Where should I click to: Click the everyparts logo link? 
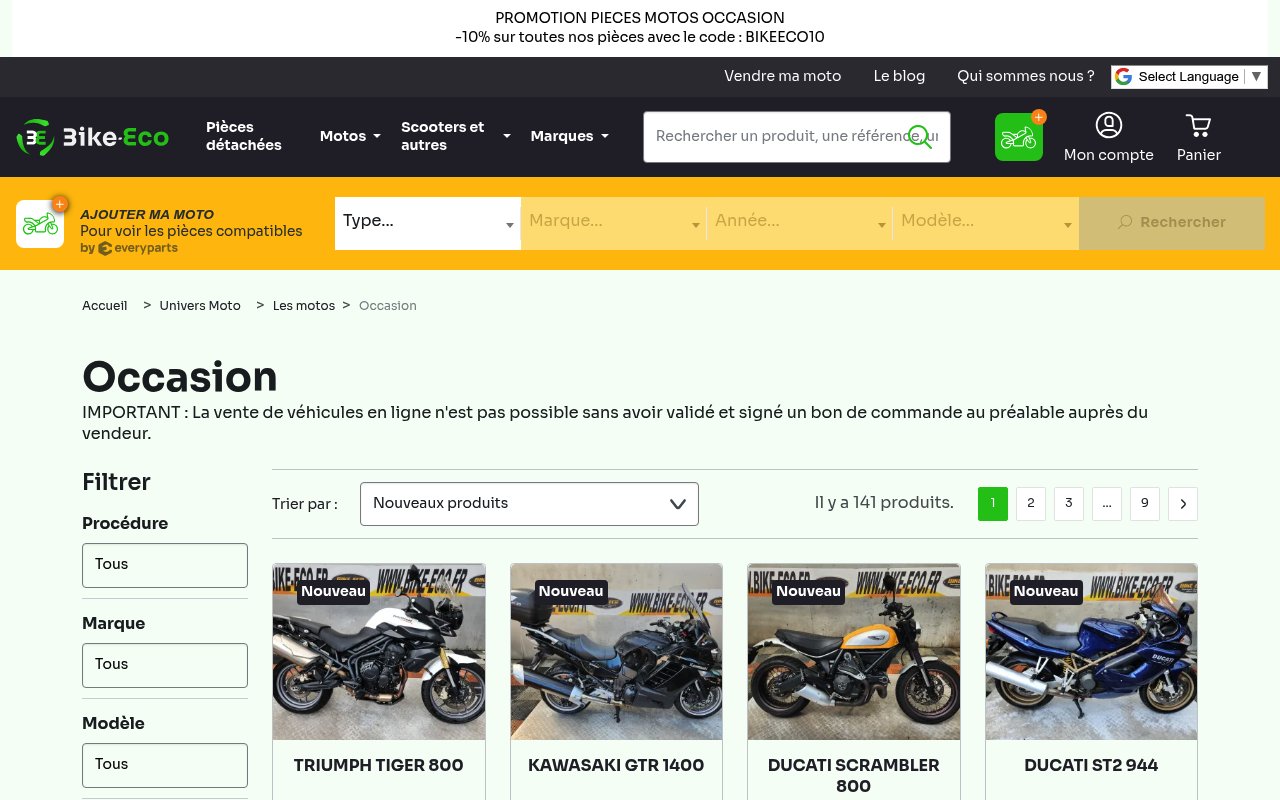tap(138, 249)
